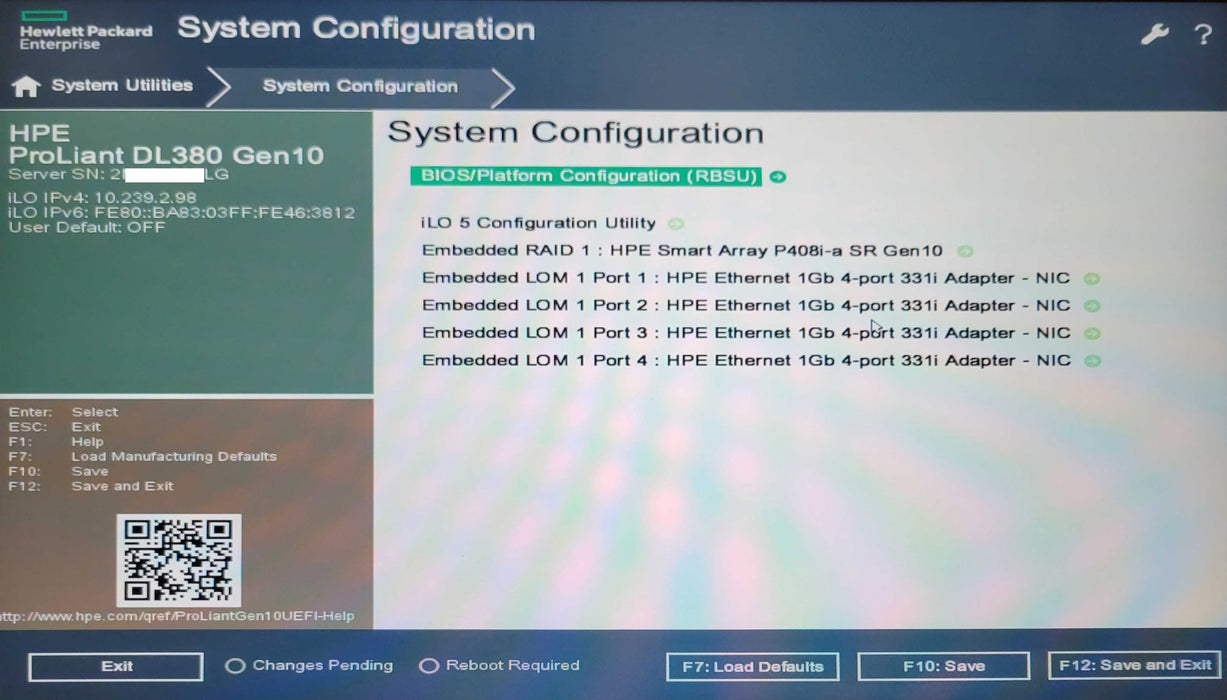The height and width of the screenshot is (700, 1227).
Task: Click the UEFI help QR code
Action: [179, 560]
